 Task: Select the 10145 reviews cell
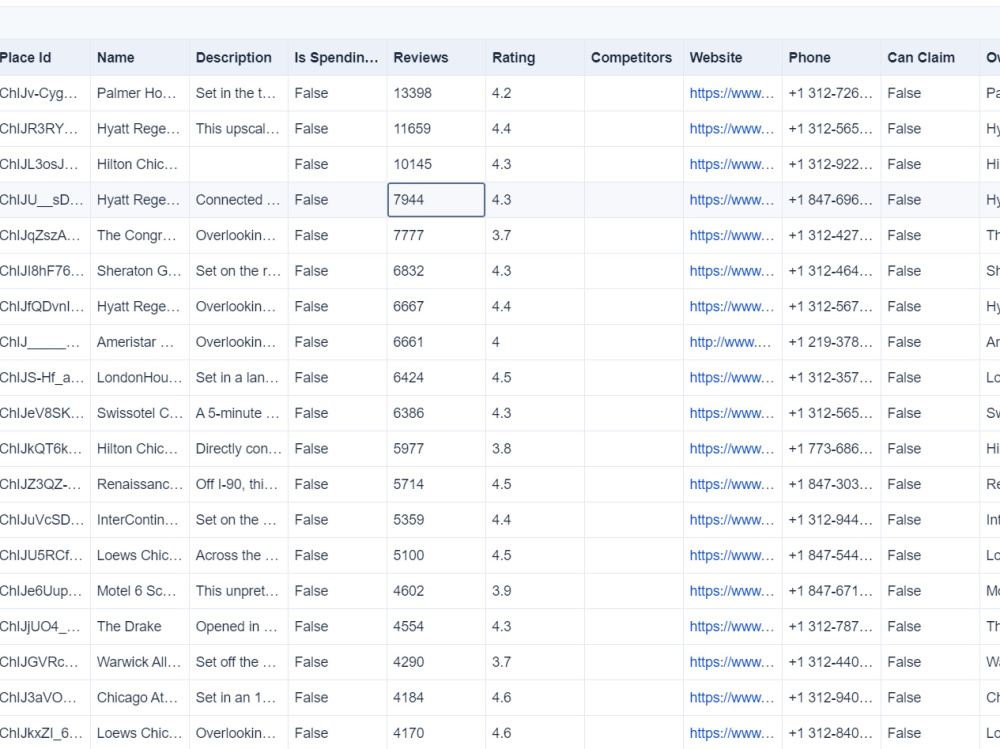pos(436,165)
